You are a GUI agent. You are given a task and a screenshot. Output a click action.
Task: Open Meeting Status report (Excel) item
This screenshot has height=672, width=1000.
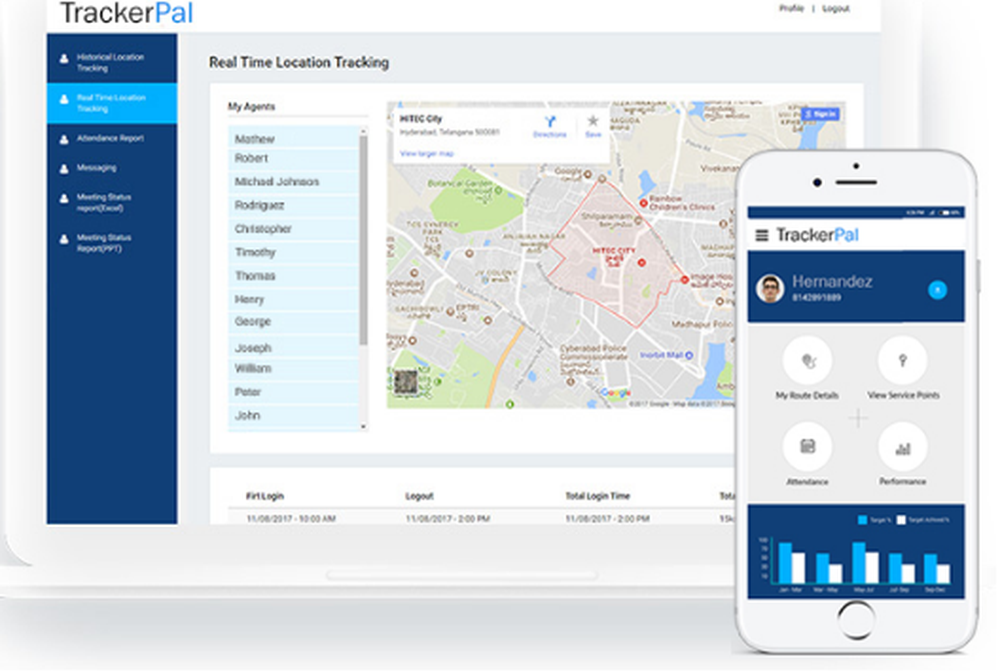[x=112, y=203]
